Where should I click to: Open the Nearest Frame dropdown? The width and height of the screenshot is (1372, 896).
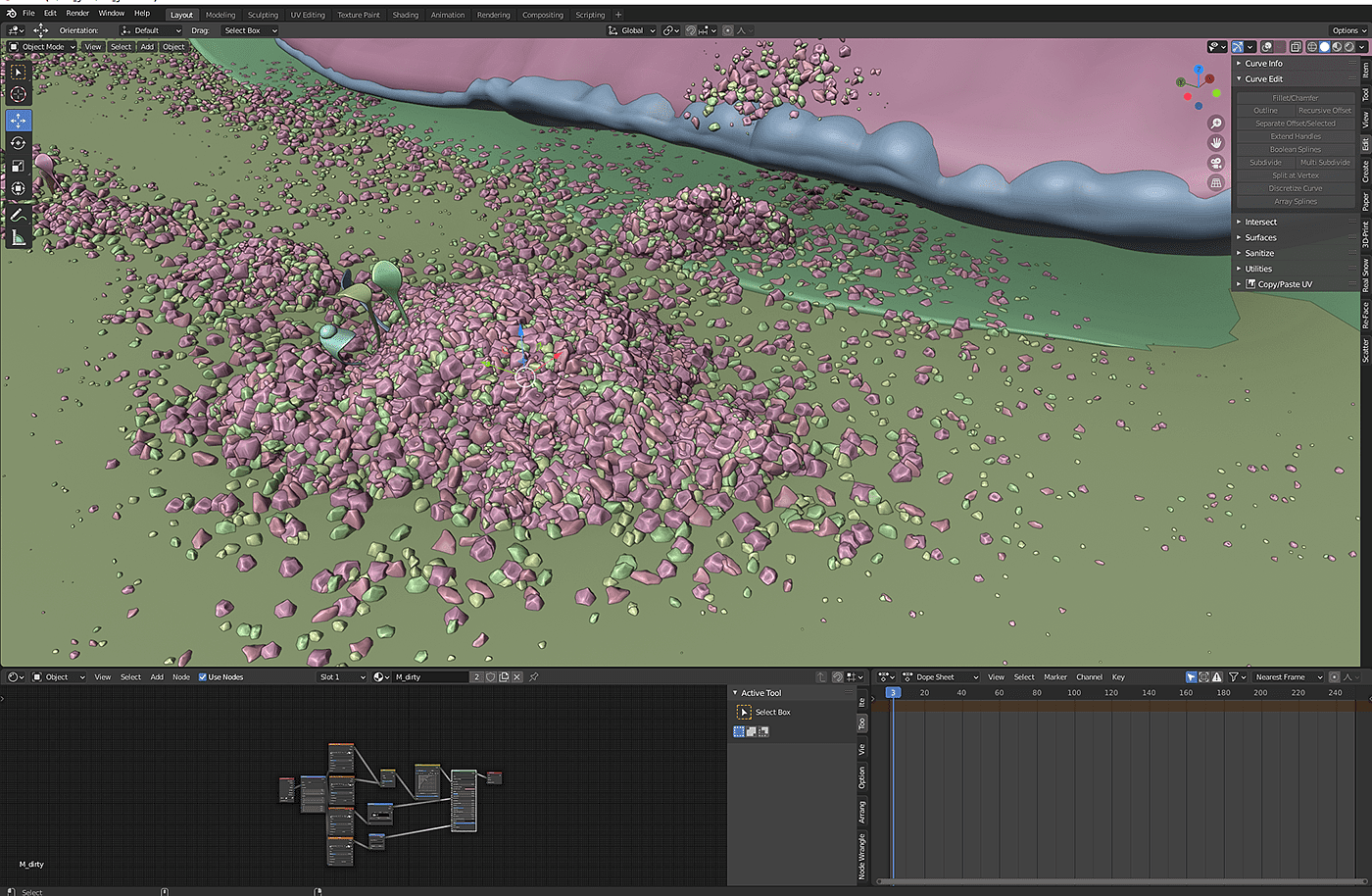click(1287, 677)
